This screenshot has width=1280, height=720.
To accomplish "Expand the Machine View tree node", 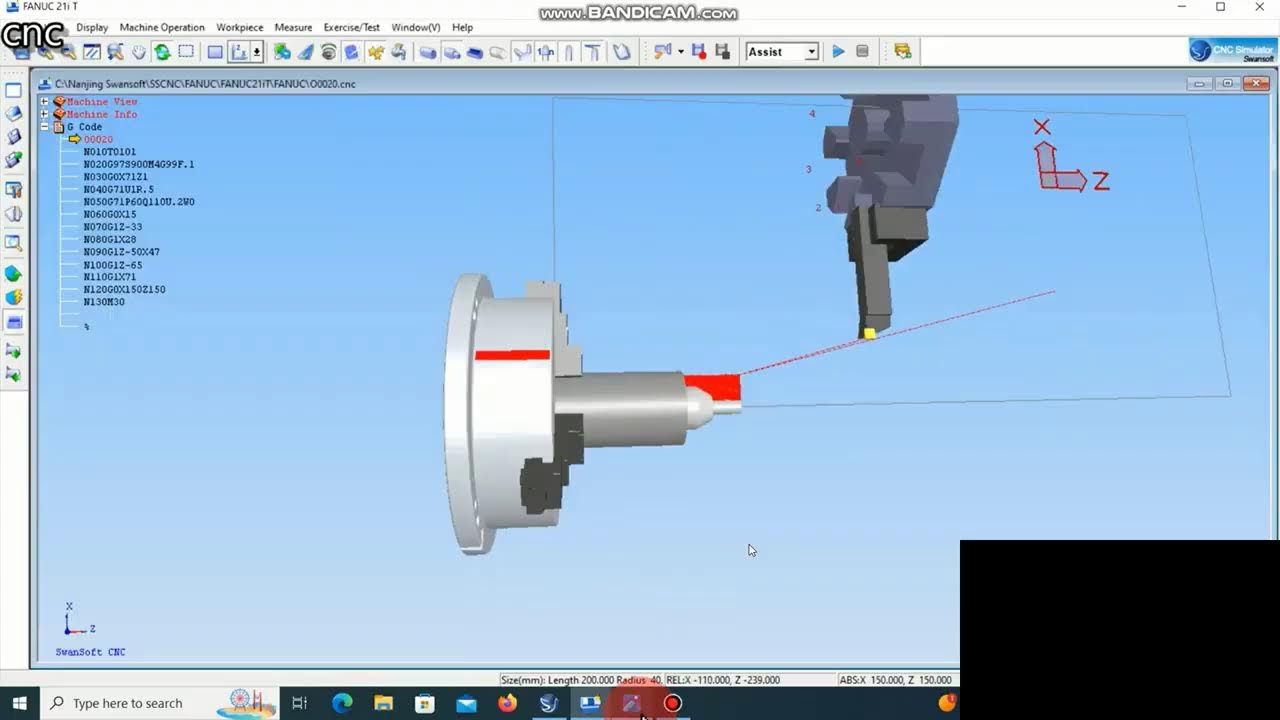I will click(x=44, y=102).
